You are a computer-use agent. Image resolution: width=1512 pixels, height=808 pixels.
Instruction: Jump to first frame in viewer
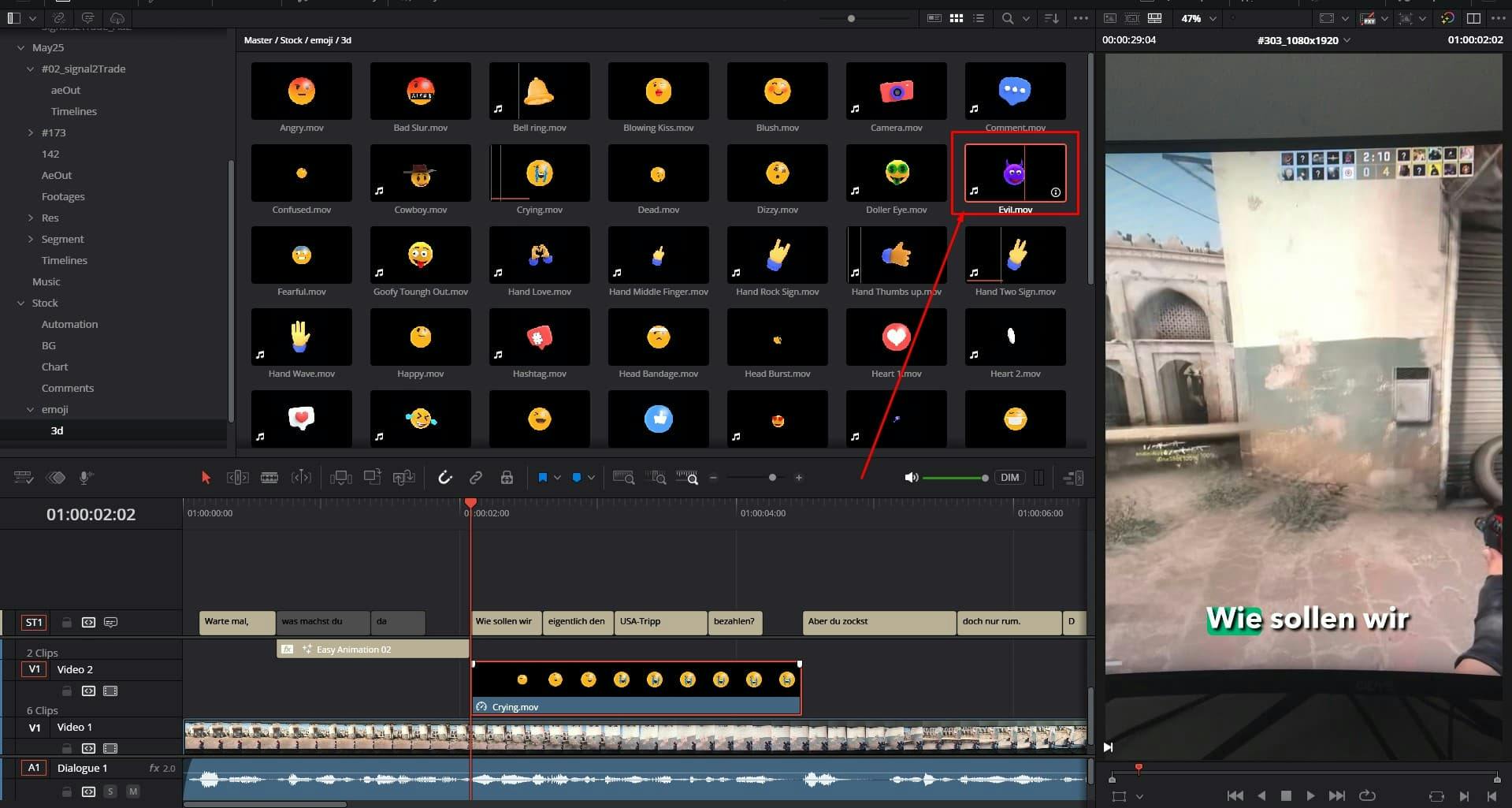coord(1235,796)
